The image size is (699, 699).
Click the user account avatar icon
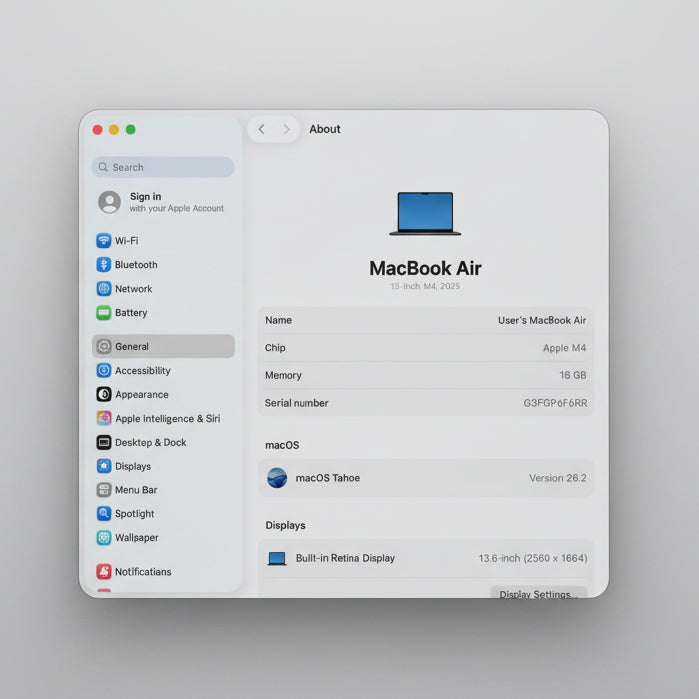point(109,202)
